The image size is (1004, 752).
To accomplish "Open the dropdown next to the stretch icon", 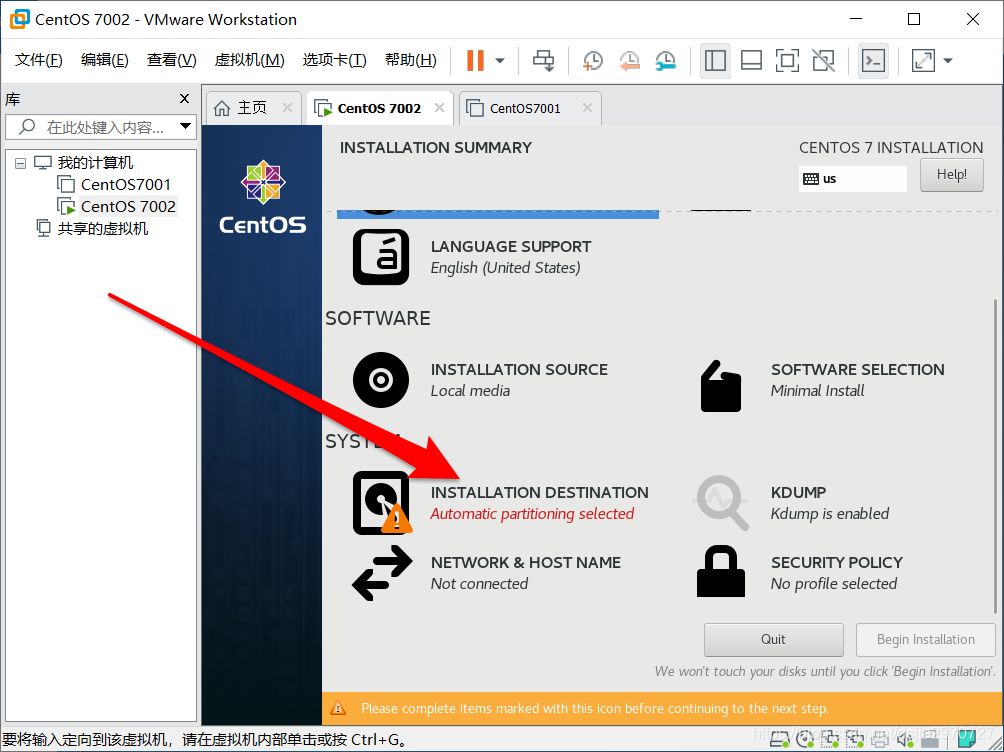I will coord(948,61).
